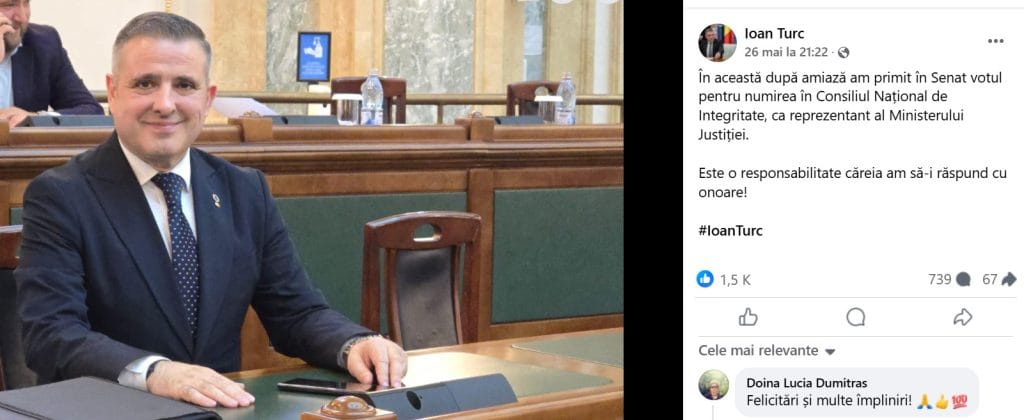Click the Comment speech bubble button
The width and height of the screenshot is (1024, 420).
(x=856, y=317)
